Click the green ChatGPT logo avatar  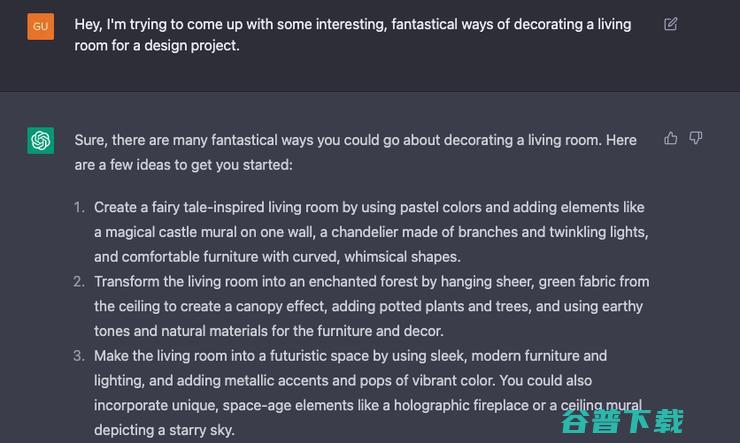tap(41, 141)
